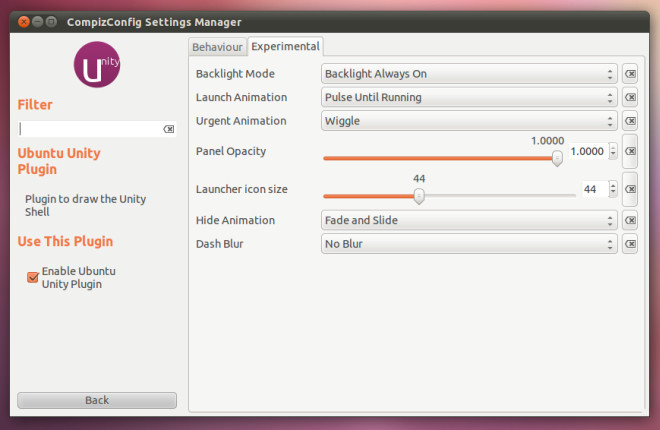Click the Launcher icon size label
This screenshot has width=660, height=430.
pos(242,189)
